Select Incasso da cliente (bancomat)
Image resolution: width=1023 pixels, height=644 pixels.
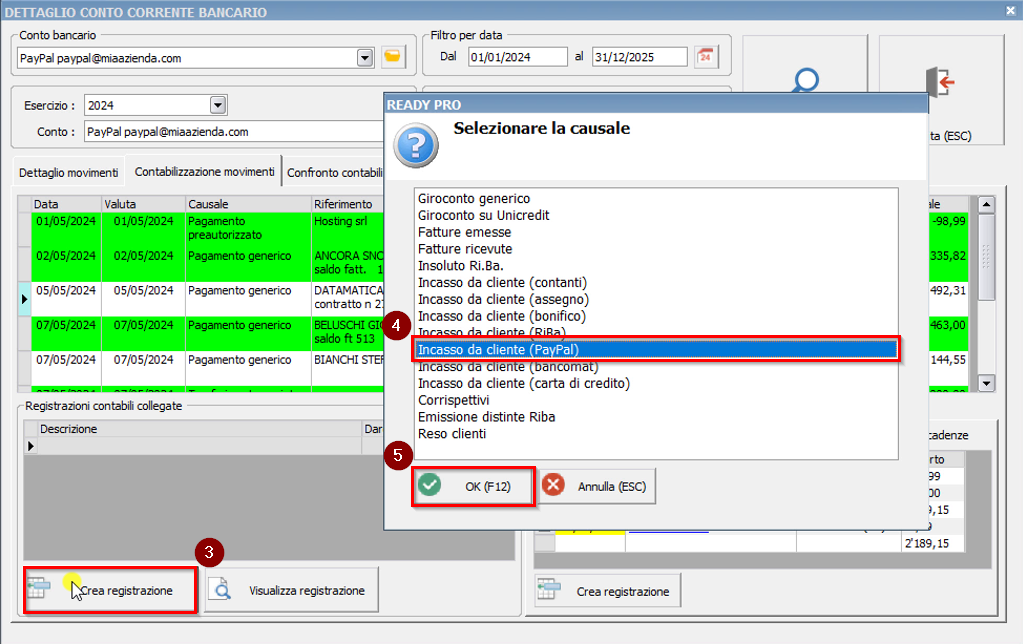(656, 367)
